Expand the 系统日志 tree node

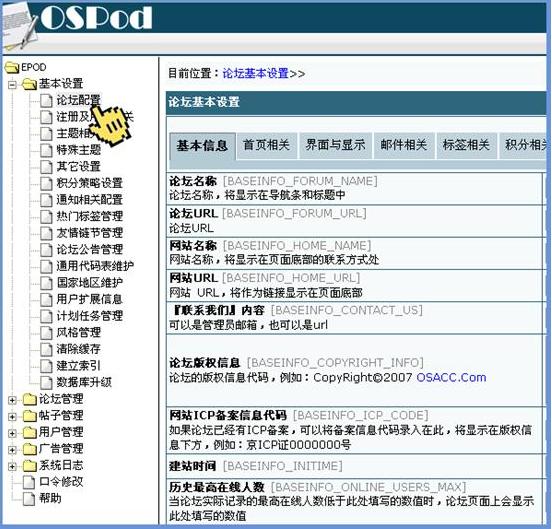click(x=12, y=466)
